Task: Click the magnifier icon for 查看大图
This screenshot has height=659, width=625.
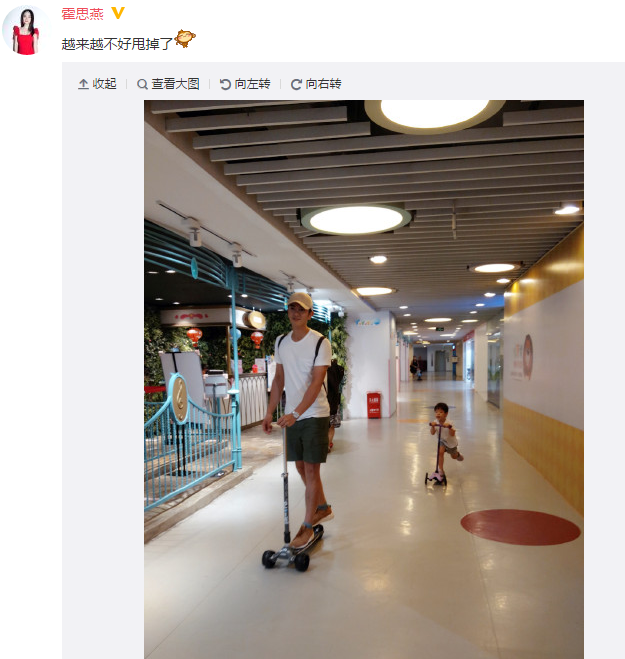Action: [142, 84]
